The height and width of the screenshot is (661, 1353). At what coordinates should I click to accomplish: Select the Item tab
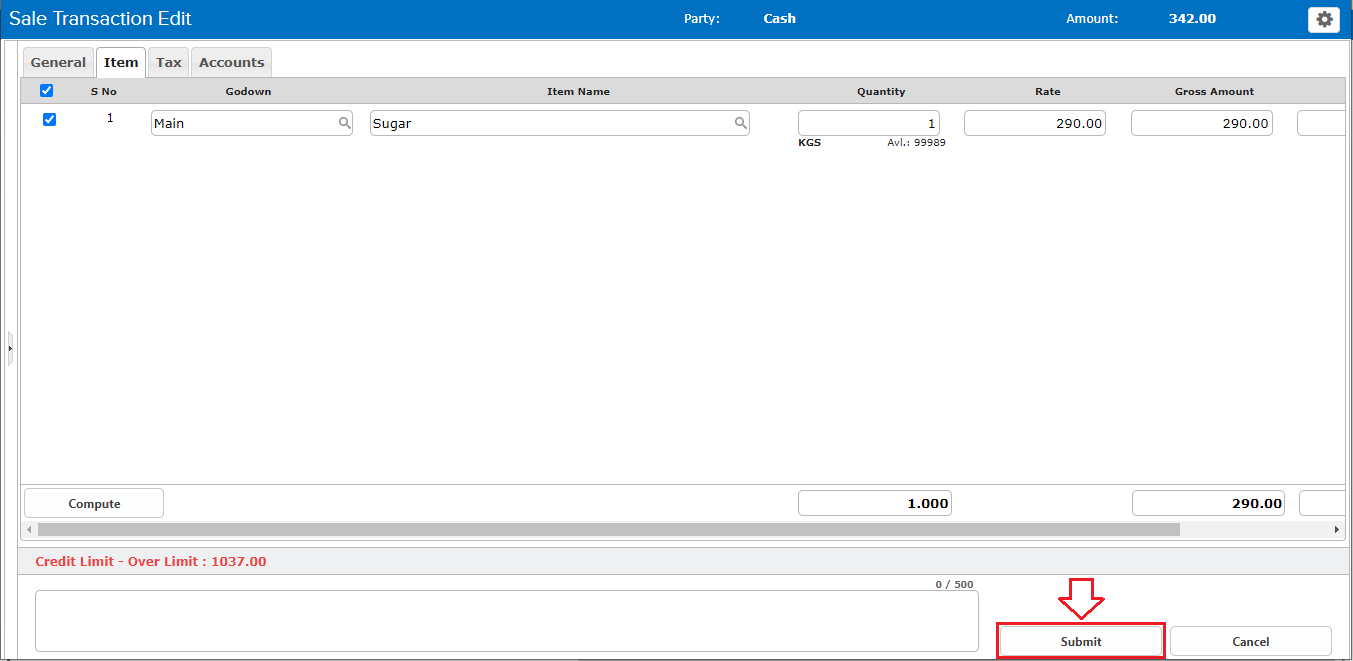121,62
